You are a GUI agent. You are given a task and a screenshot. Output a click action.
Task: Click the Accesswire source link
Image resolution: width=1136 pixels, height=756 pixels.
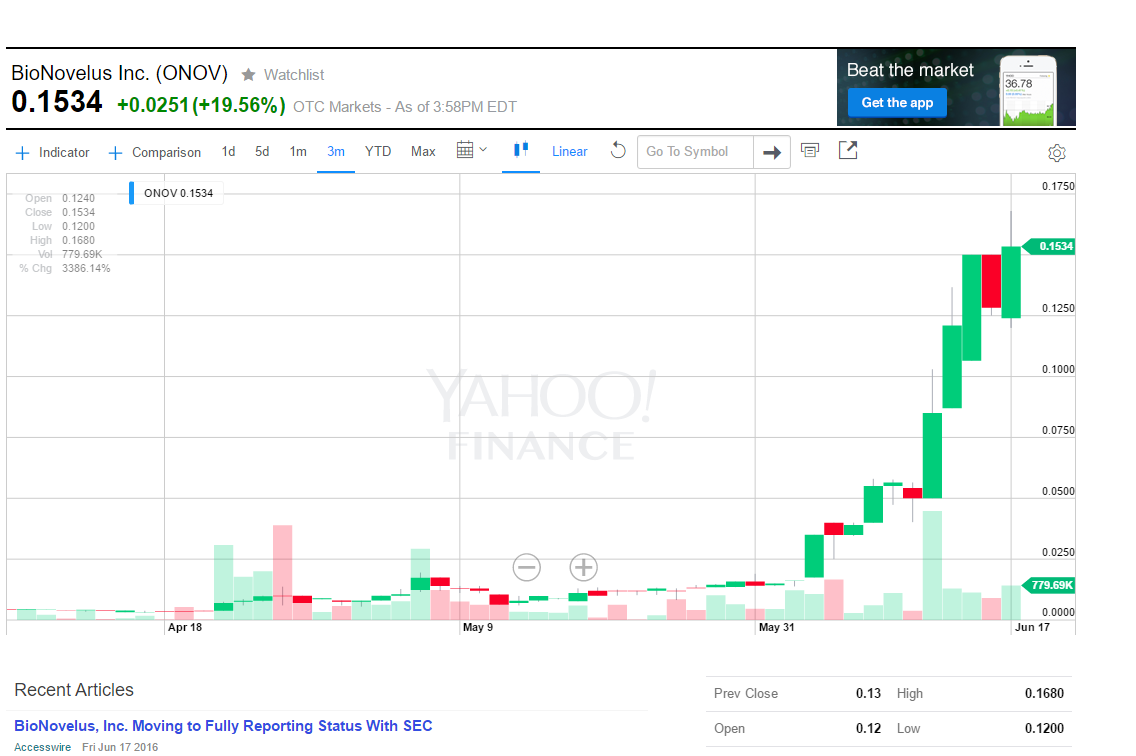click(x=43, y=747)
